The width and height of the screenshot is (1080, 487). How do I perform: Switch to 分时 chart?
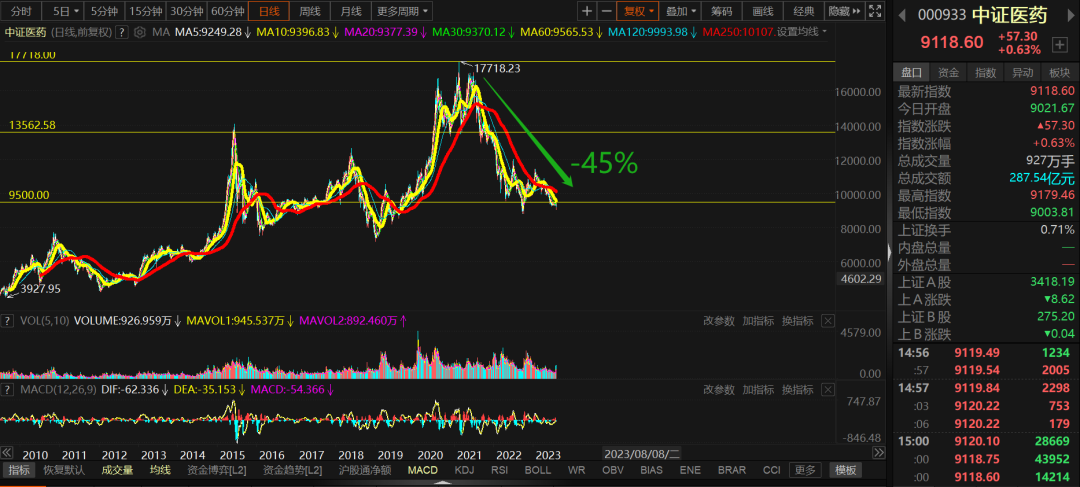click(21, 11)
